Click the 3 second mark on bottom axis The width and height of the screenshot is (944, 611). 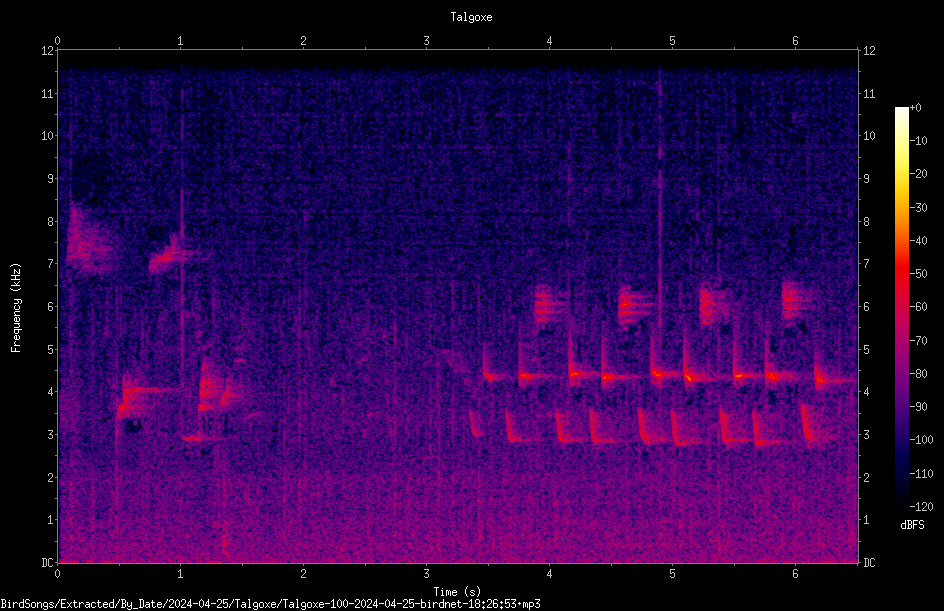point(426,574)
